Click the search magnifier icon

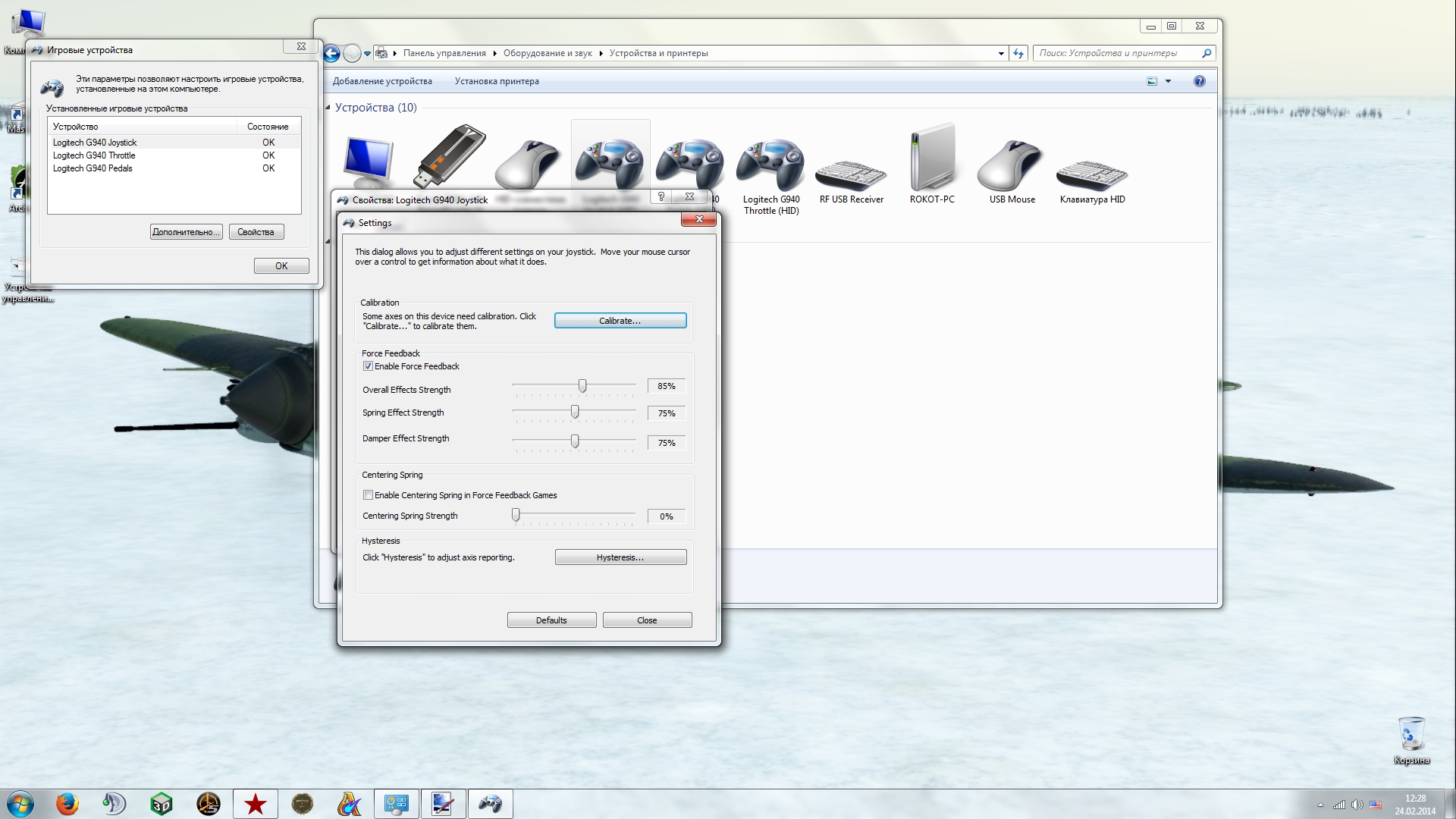1207,53
